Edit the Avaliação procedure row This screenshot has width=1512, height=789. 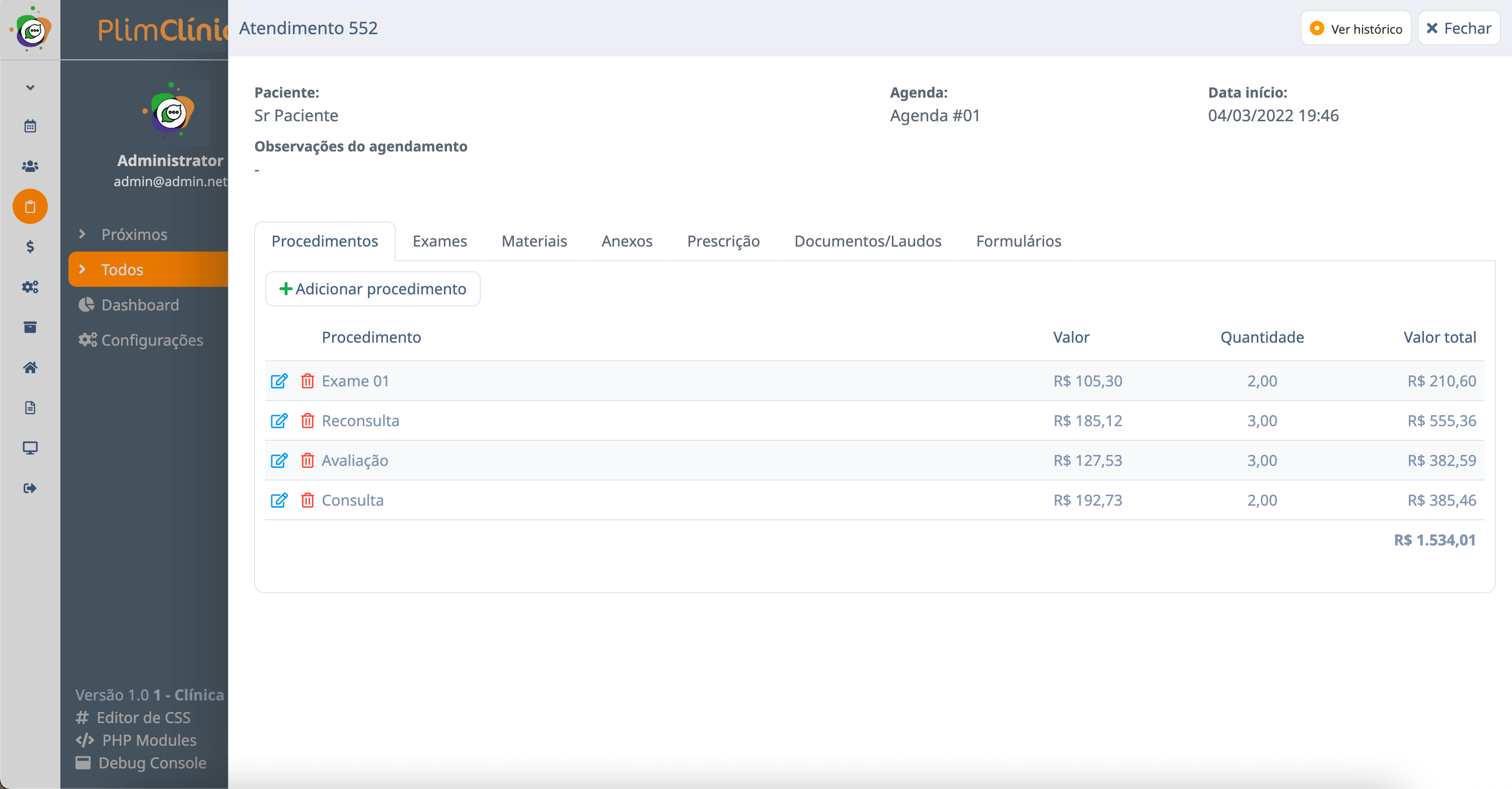pos(279,460)
